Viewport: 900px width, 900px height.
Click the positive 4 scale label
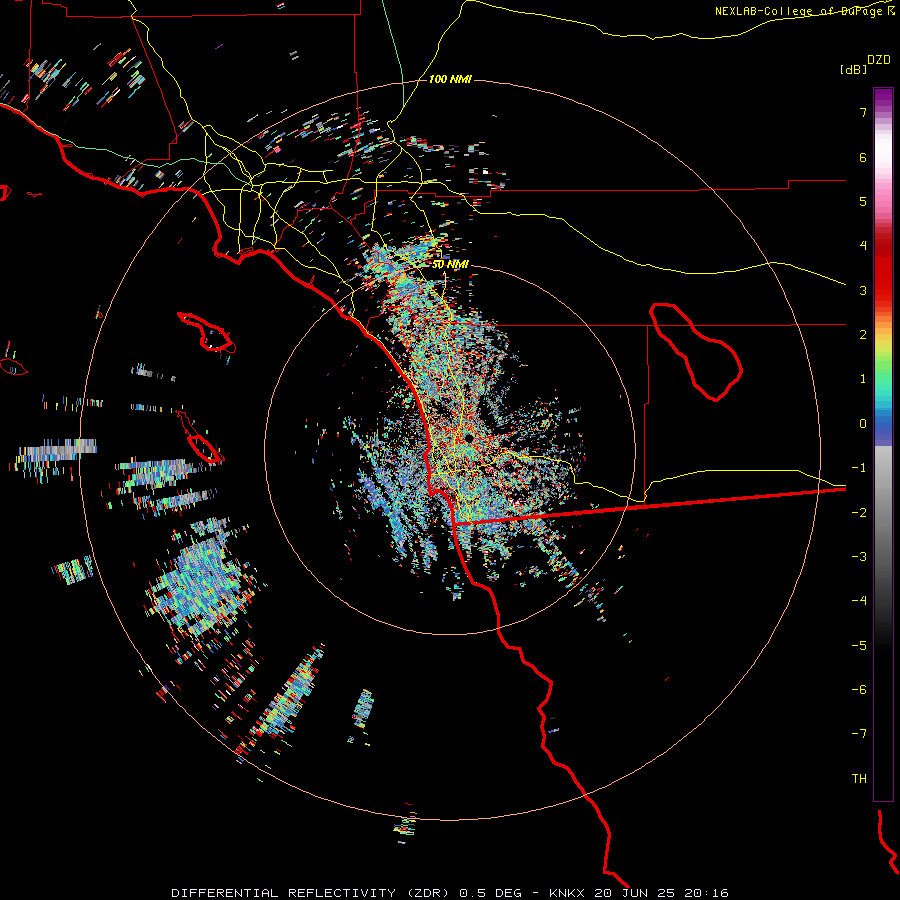click(x=863, y=246)
